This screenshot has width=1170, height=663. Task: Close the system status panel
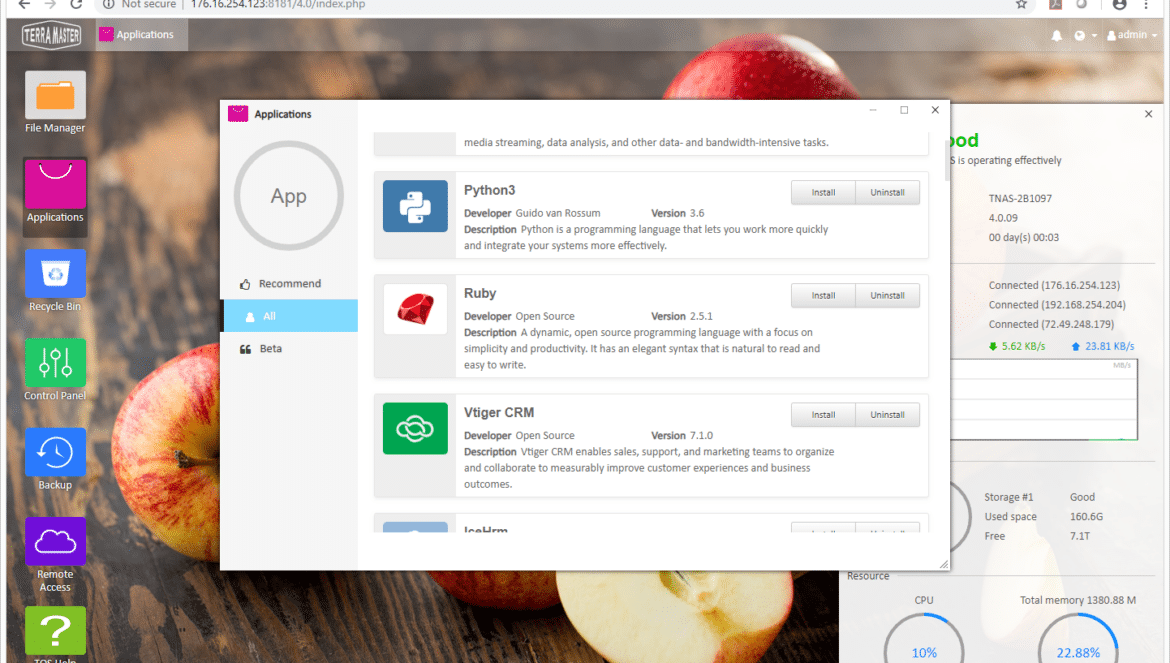pyautogui.click(x=1148, y=114)
